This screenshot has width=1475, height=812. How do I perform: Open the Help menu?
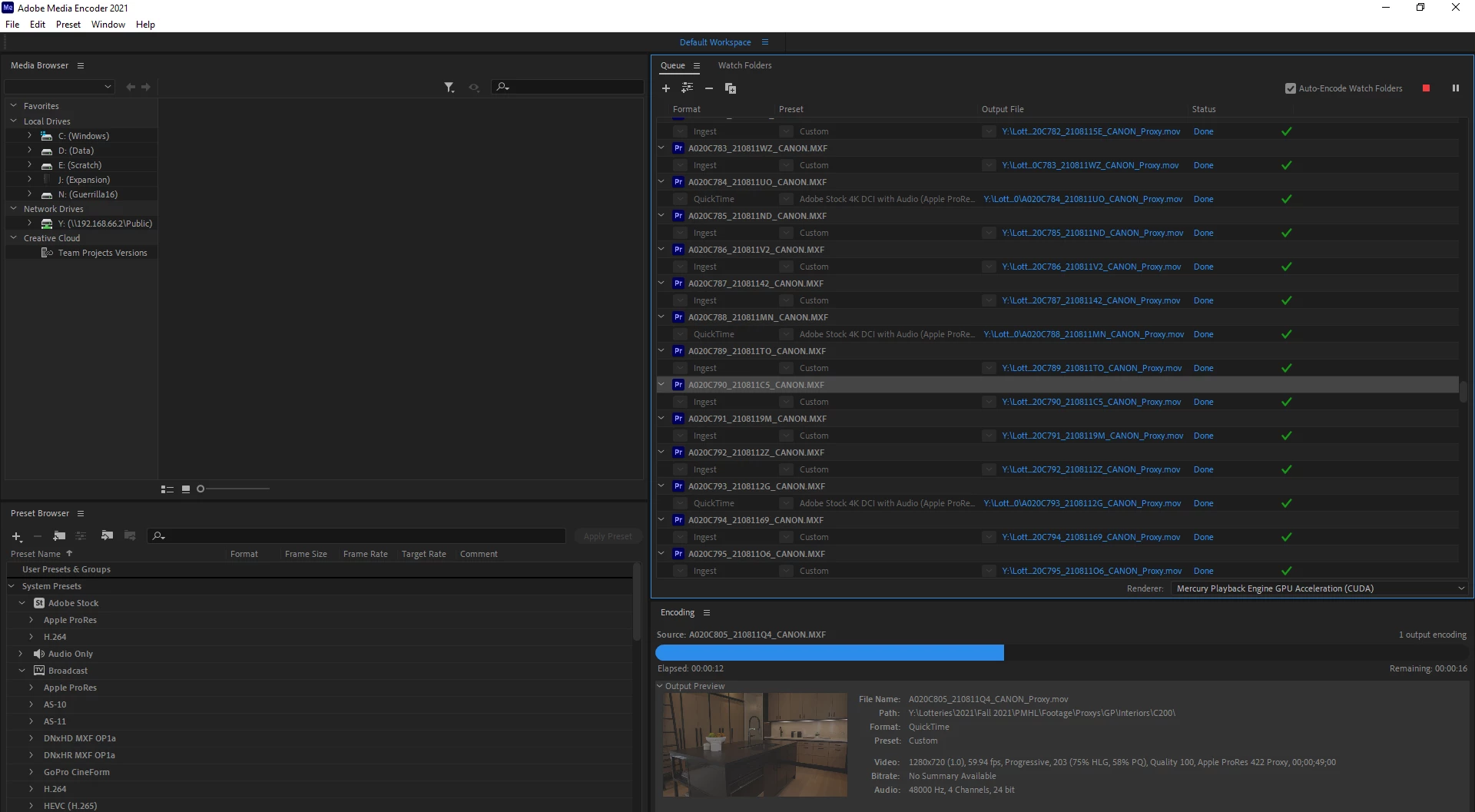(x=146, y=25)
